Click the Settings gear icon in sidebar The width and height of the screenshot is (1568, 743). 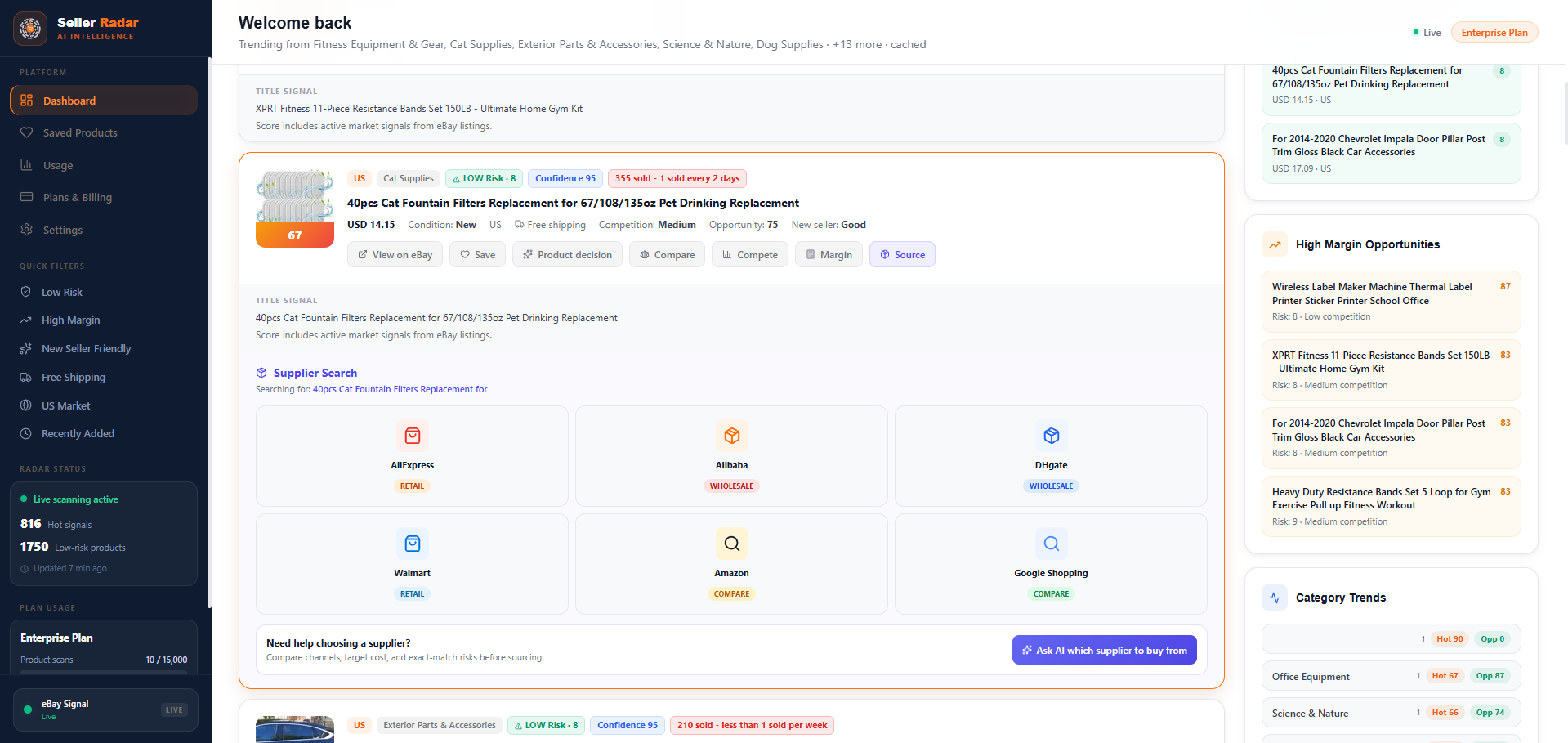click(26, 230)
